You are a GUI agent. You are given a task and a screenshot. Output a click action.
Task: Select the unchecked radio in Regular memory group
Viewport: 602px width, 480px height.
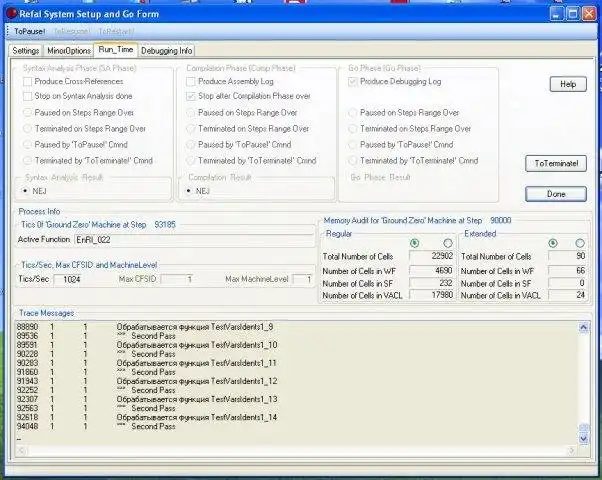(x=448, y=243)
